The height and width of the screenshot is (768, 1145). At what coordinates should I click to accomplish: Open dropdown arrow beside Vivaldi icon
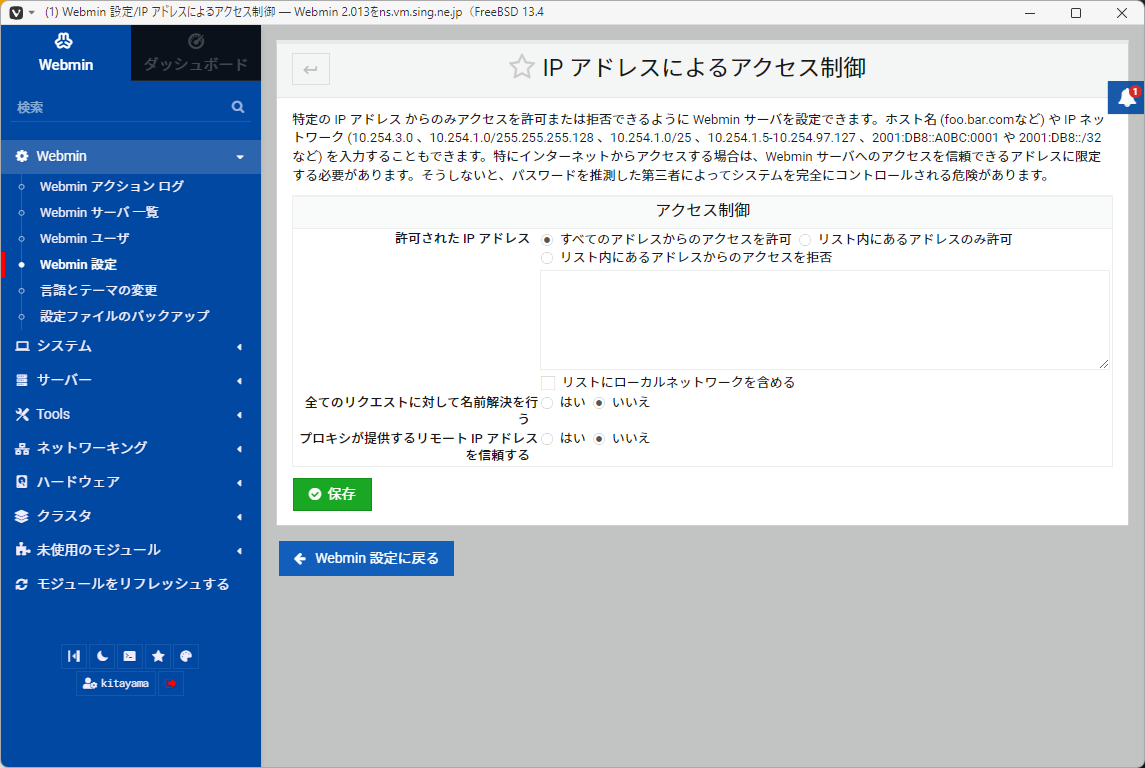pos(31,12)
